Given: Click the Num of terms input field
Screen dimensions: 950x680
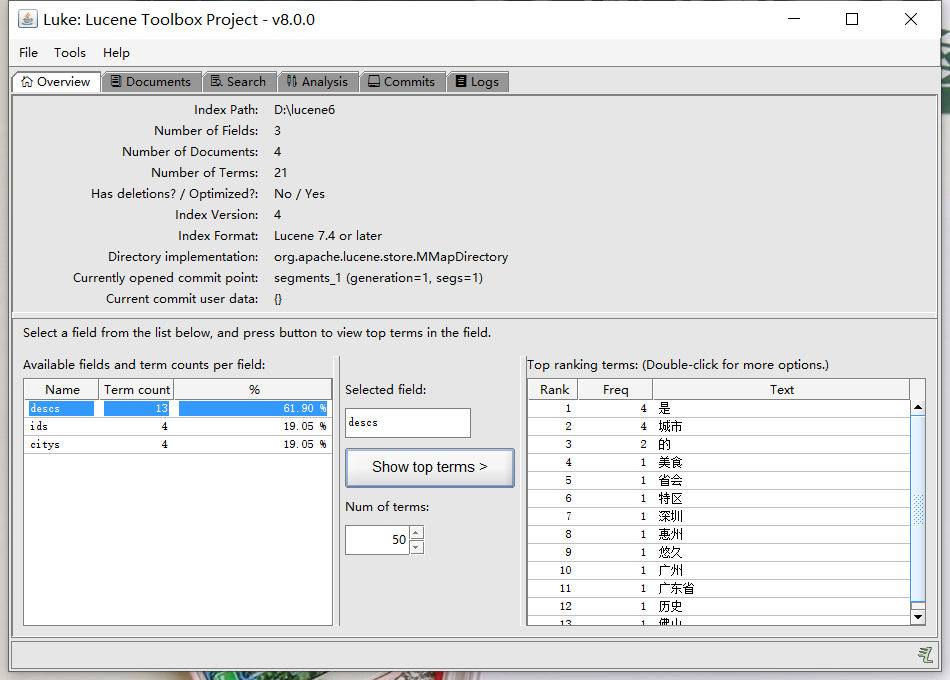Looking at the screenshot, I should [x=377, y=539].
